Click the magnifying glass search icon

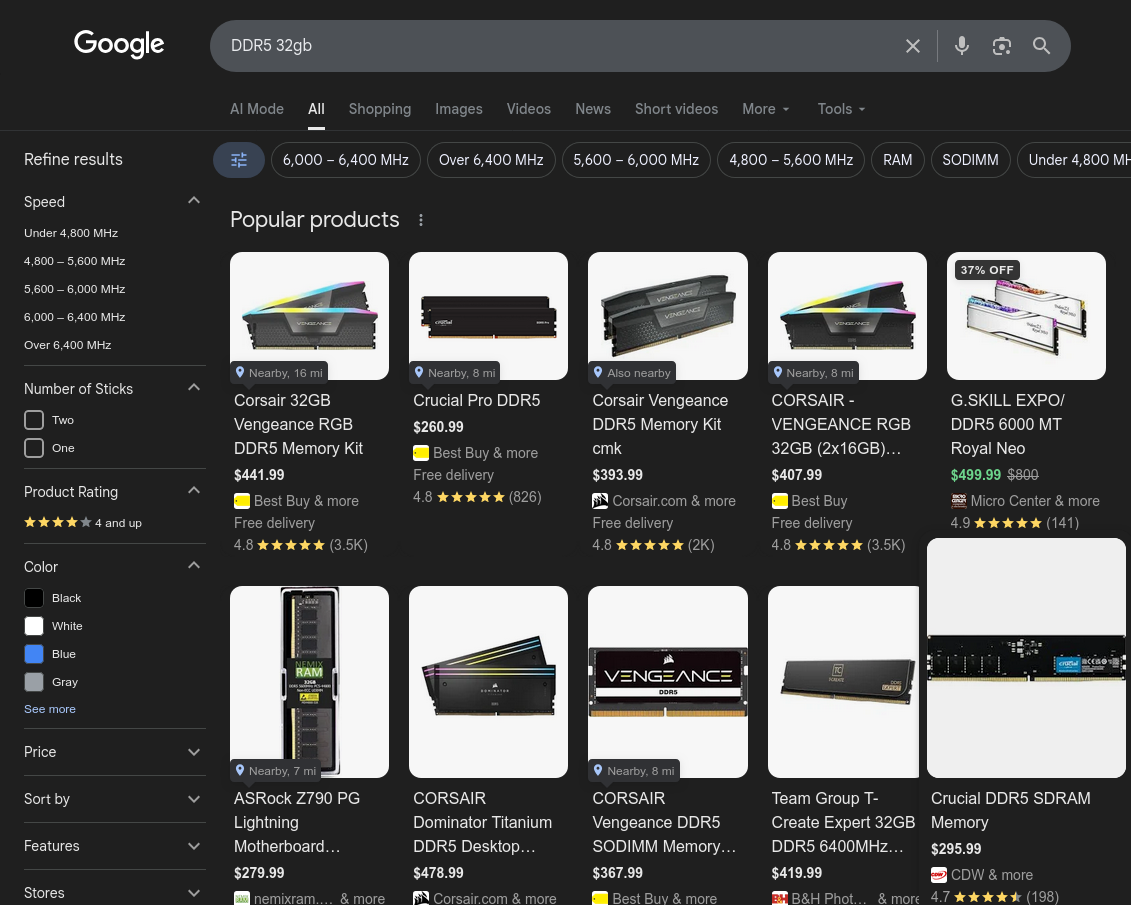point(1041,46)
